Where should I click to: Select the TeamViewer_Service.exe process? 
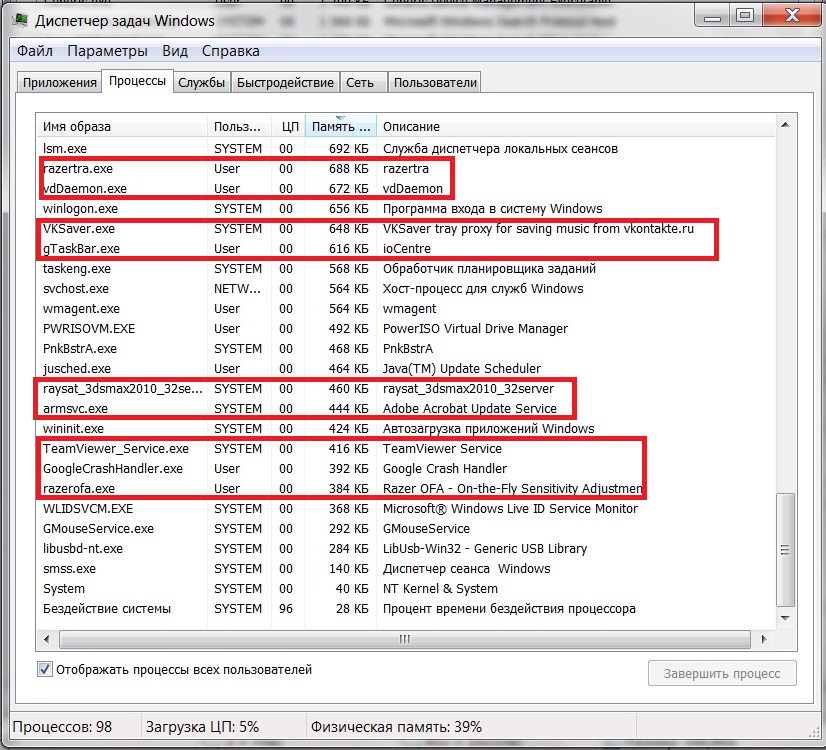pos(406,449)
